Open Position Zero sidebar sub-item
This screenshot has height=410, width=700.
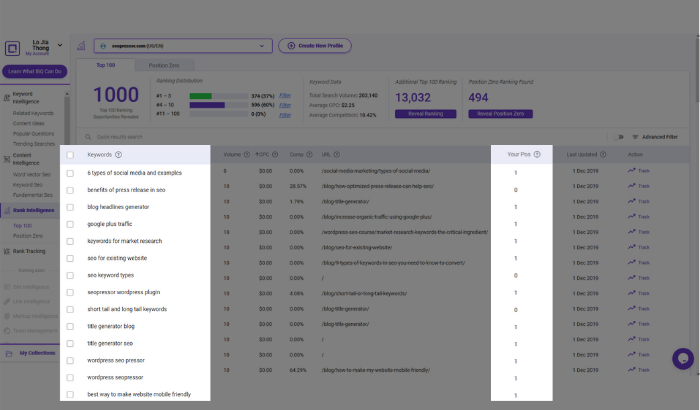point(28,236)
